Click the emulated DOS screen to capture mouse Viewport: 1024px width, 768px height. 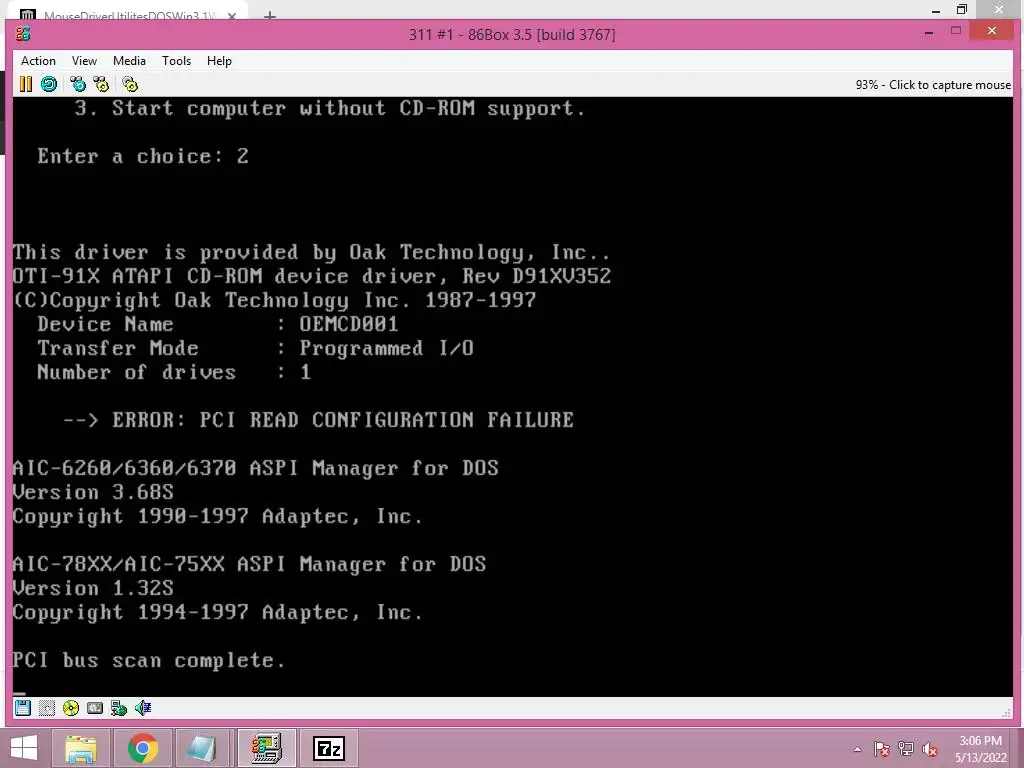[513, 396]
